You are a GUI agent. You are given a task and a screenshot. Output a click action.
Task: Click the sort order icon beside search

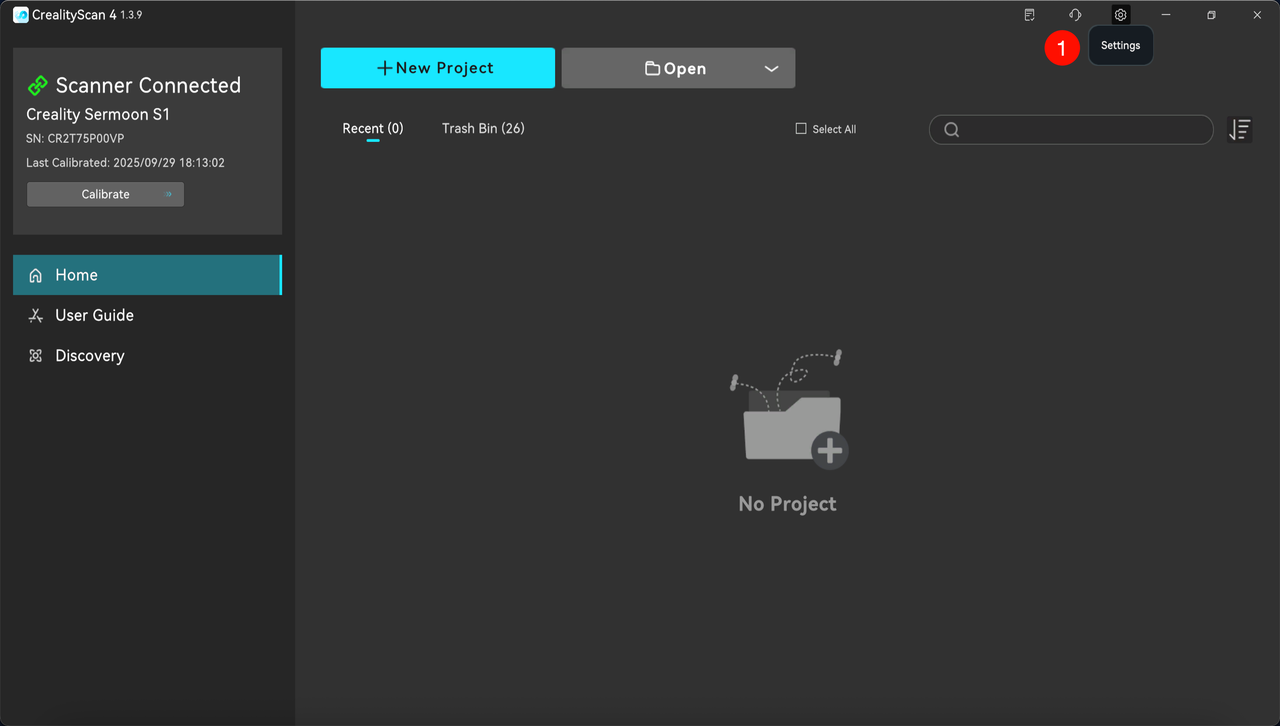[1239, 129]
